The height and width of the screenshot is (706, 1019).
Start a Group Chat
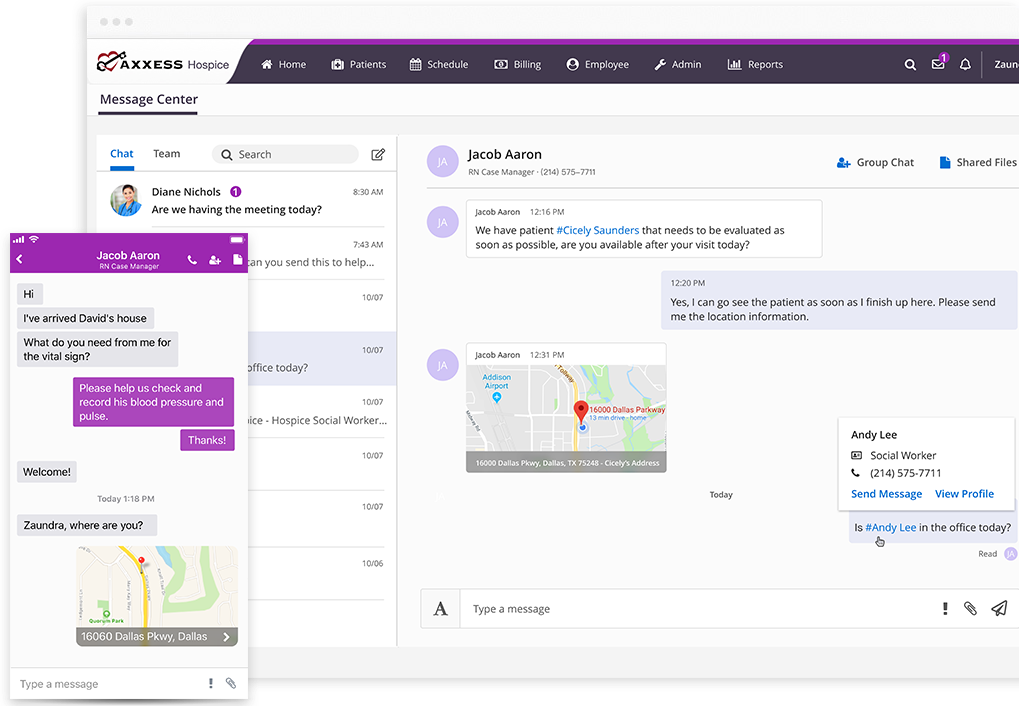pos(875,163)
